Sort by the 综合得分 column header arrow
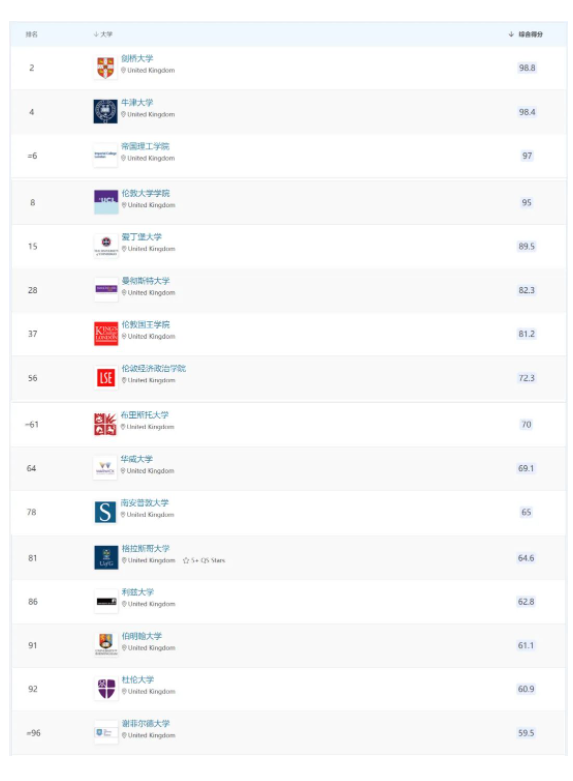 [x=511, y=34]
